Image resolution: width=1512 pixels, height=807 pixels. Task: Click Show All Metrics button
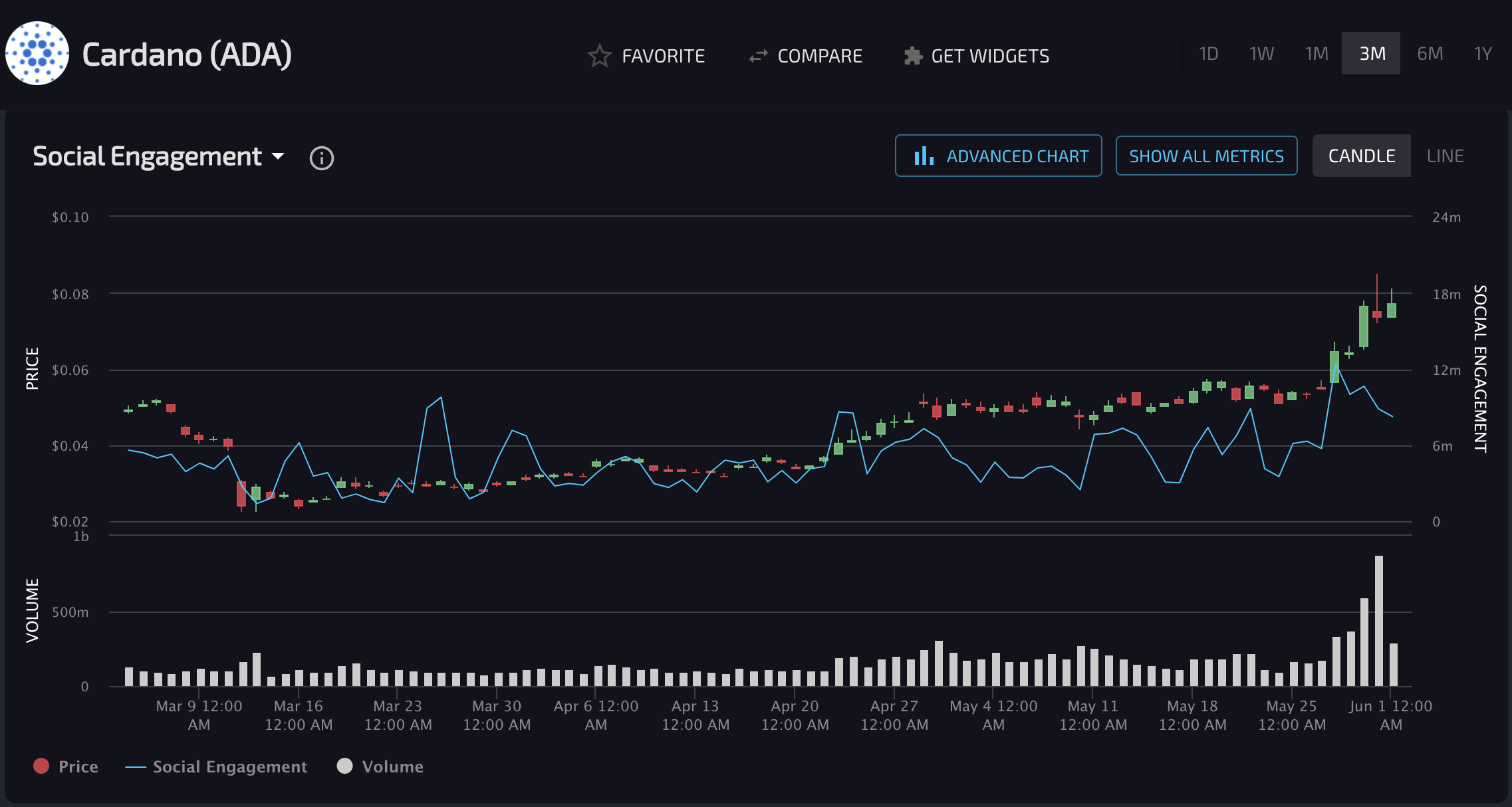point(1206,156)
